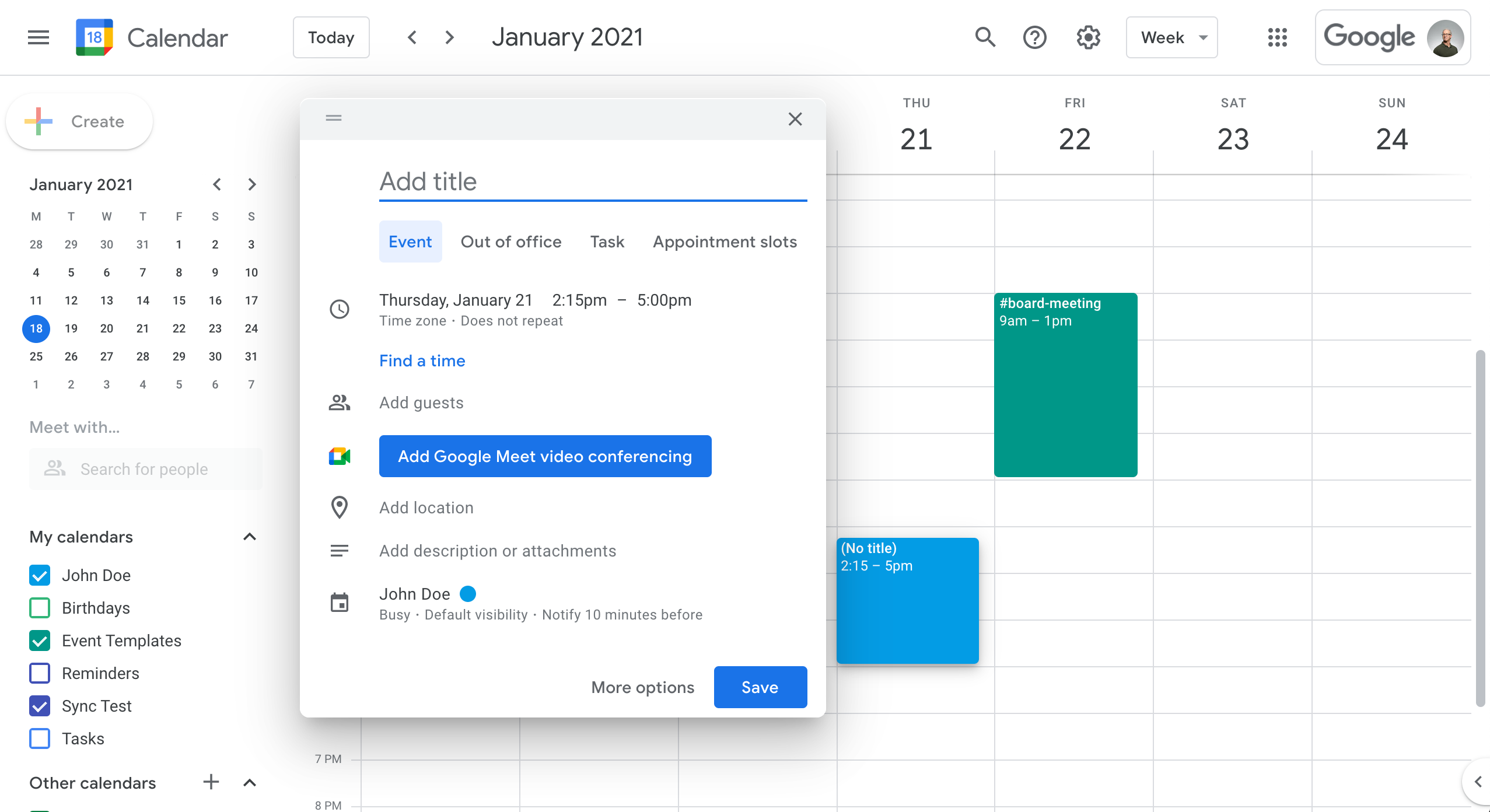This screenshot has height=812, width=1490.
Task: Open the settings gear menu
Action: coord(1088,37)
